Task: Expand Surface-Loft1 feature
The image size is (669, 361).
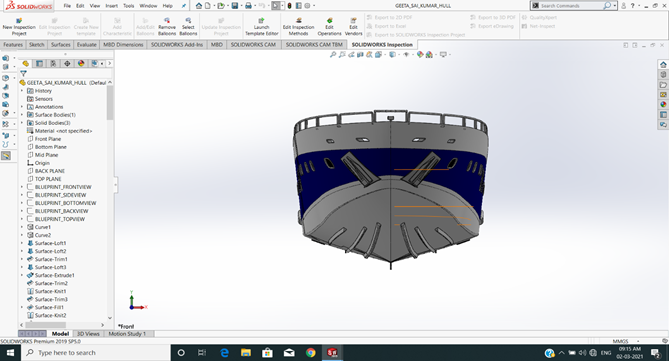Action: pos(22,243)
